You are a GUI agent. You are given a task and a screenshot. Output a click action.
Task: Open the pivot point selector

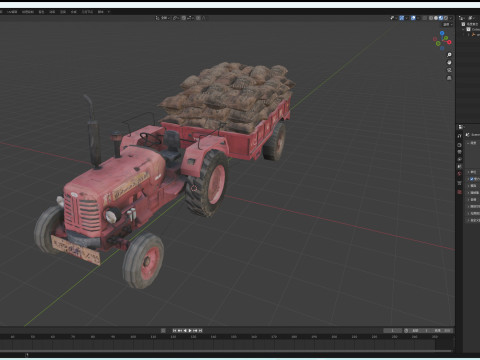coord(176,18)
